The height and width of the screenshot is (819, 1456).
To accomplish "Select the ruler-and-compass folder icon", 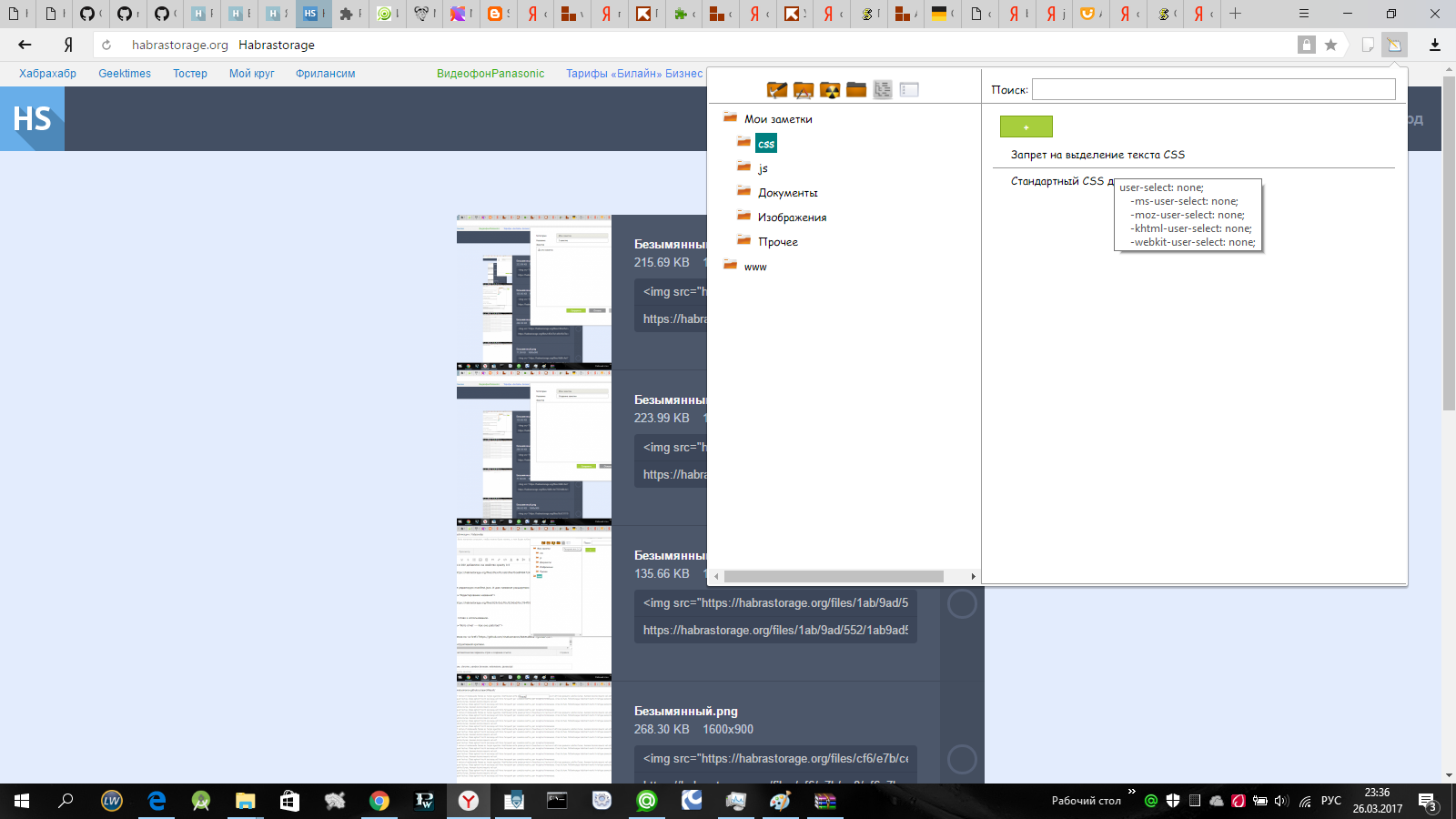I will 802,89.
